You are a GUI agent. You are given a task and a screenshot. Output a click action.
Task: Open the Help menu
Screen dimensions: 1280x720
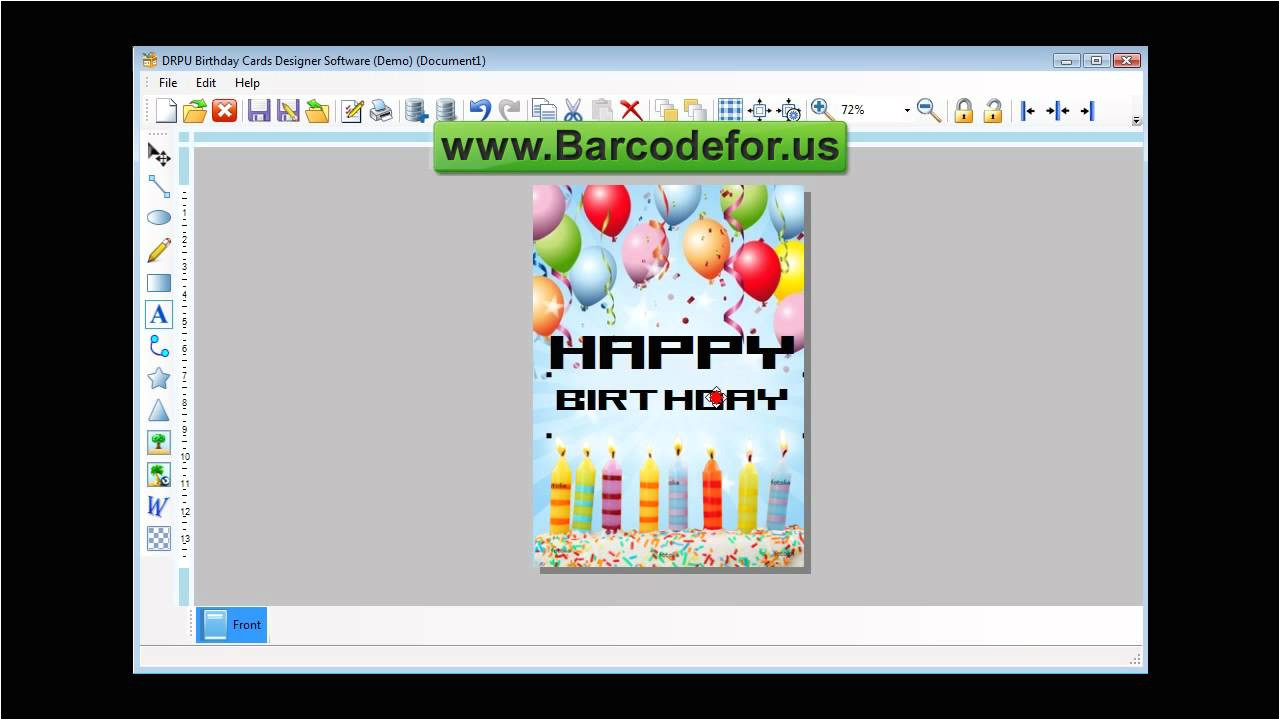(x=247, y=83)
